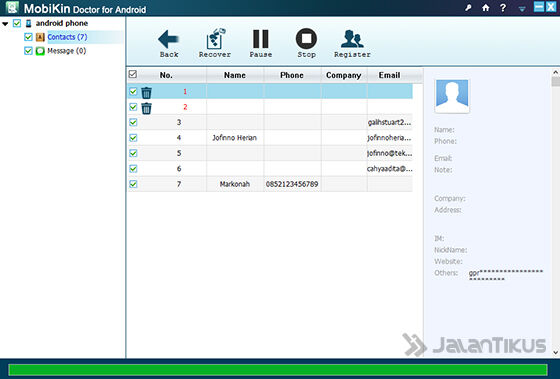560x379 pixels.
Task: Click the Back arrow icon
Action: [168, 39]
